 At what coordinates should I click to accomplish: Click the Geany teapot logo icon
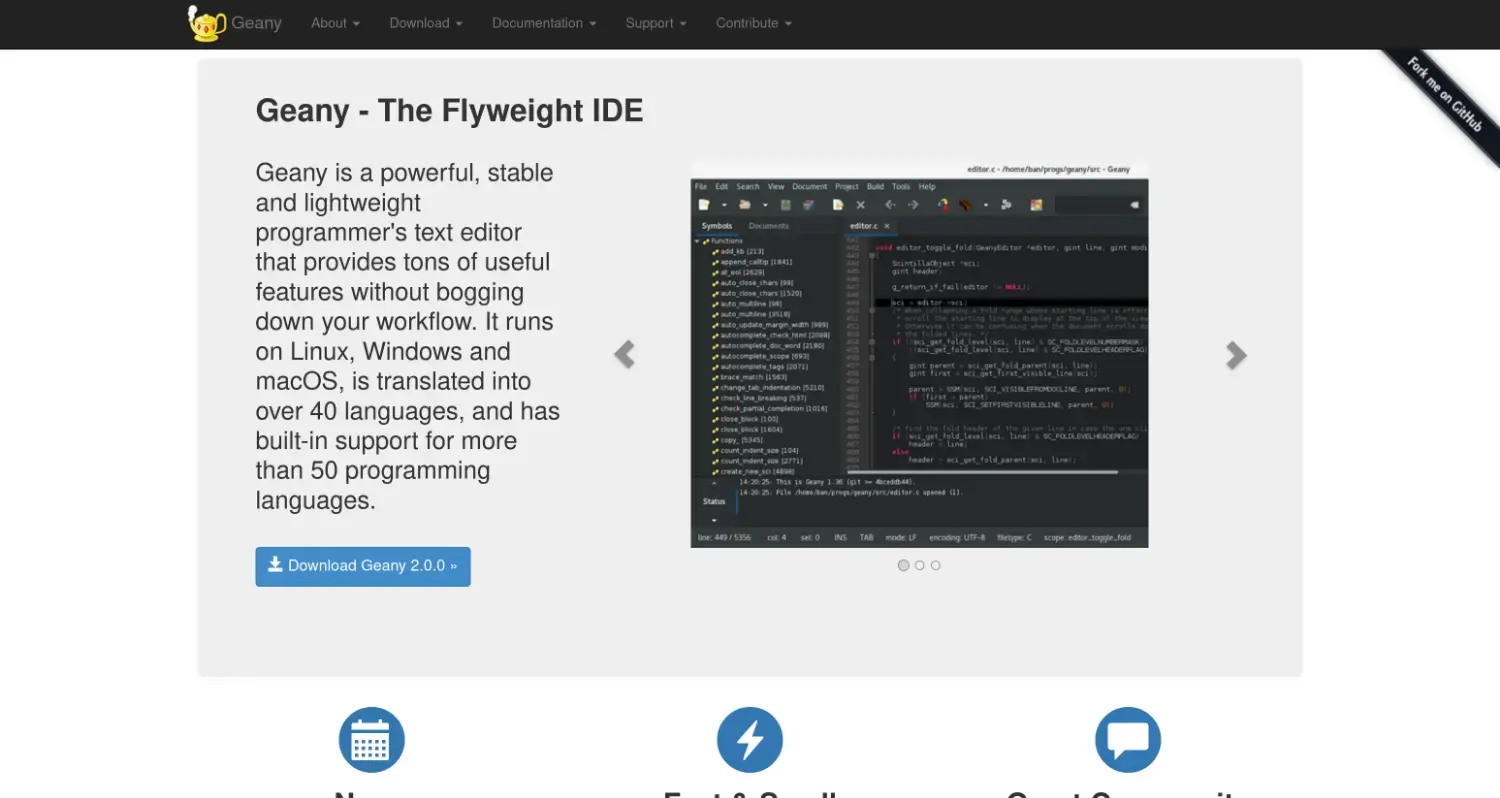[x=206, y=23]
